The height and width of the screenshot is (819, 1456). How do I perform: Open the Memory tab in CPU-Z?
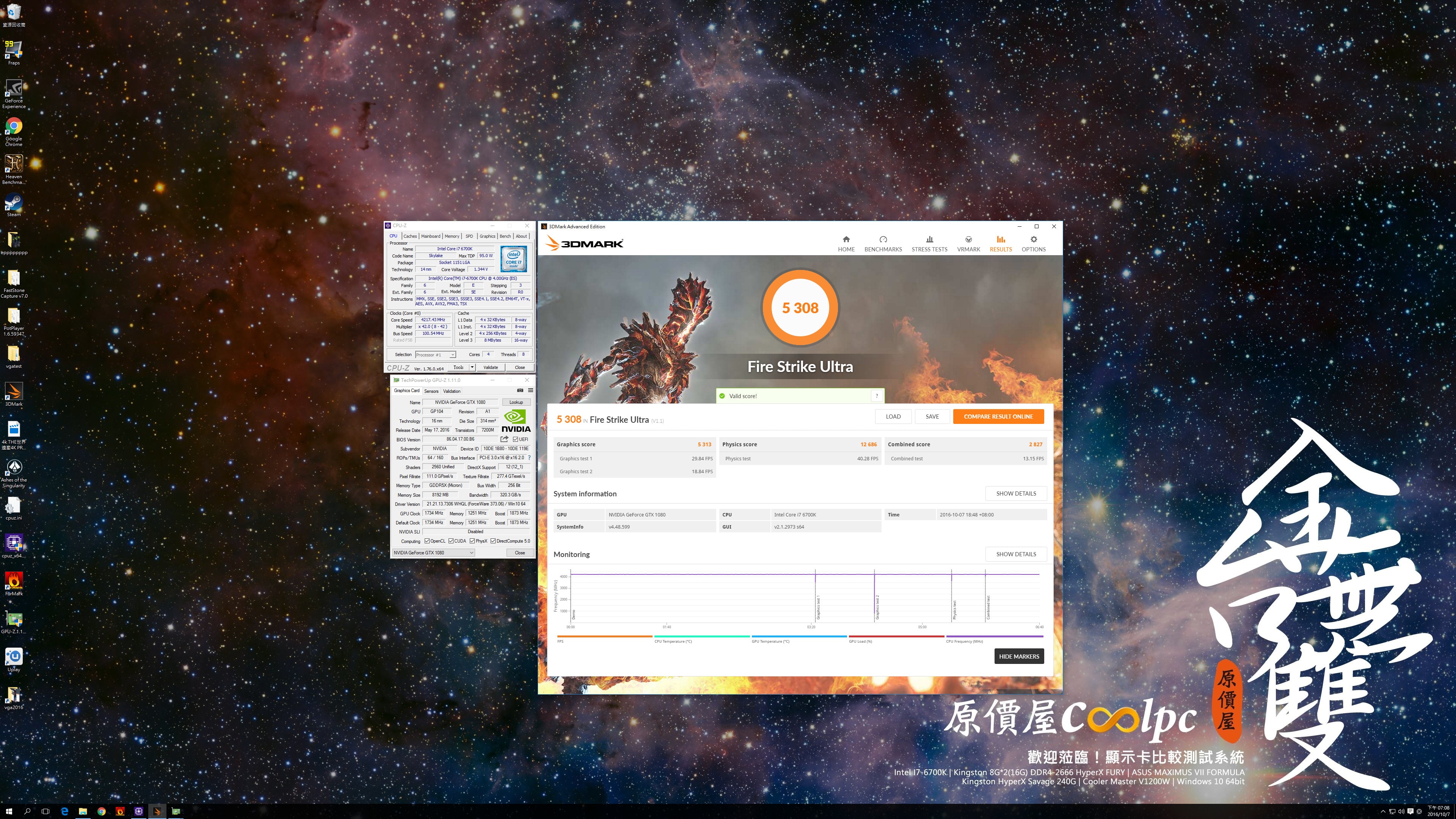pyautogui.click(x=452, y=236)
